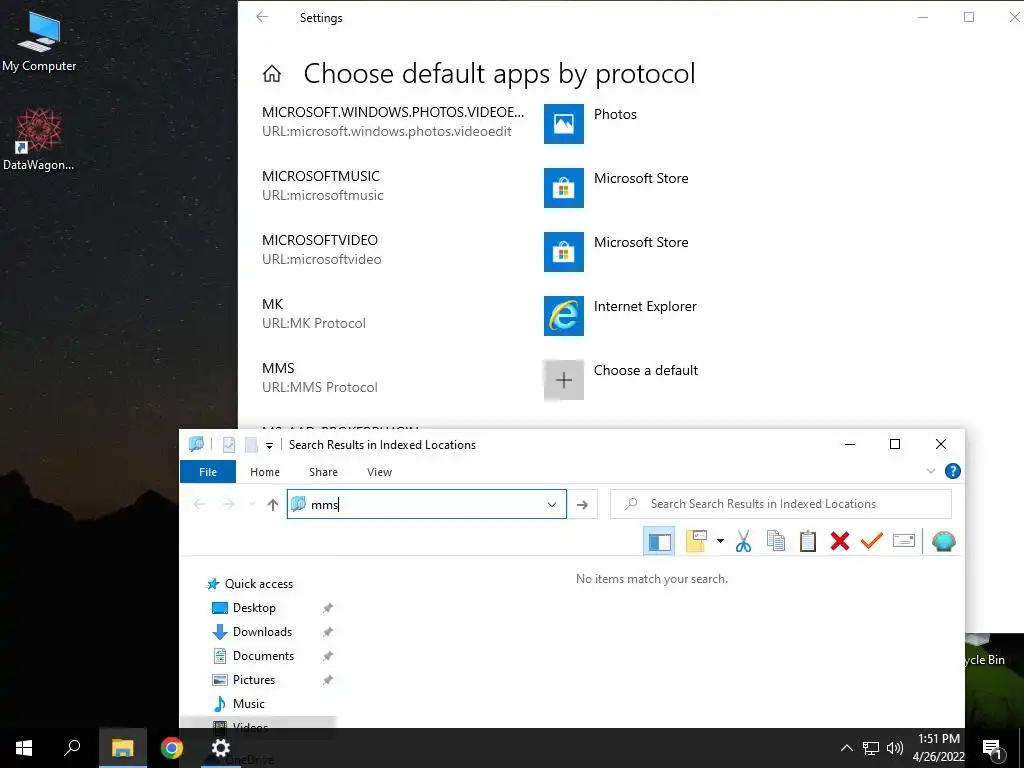Open Downloads in the navigation pane

click(x=263, y=632)
